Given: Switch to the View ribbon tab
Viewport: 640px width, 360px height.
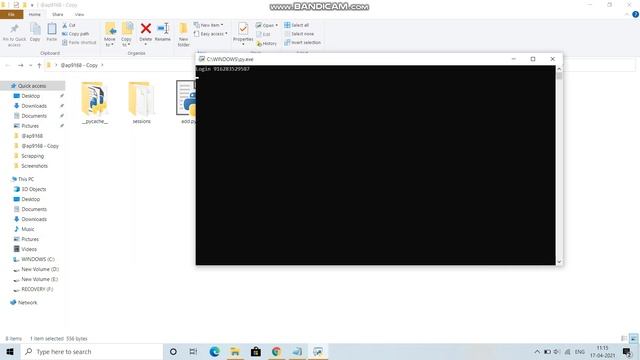Looking at the screenshot, I should (79, 14).
